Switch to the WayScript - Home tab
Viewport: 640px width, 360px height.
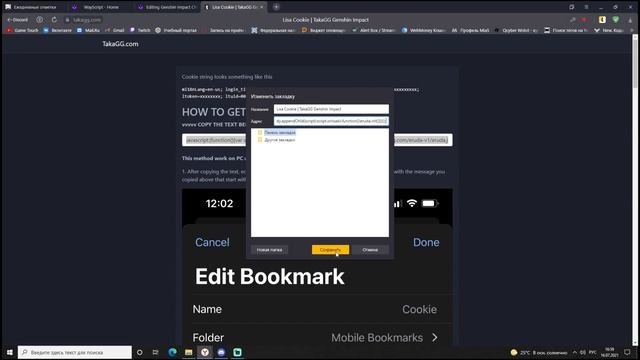100,7
